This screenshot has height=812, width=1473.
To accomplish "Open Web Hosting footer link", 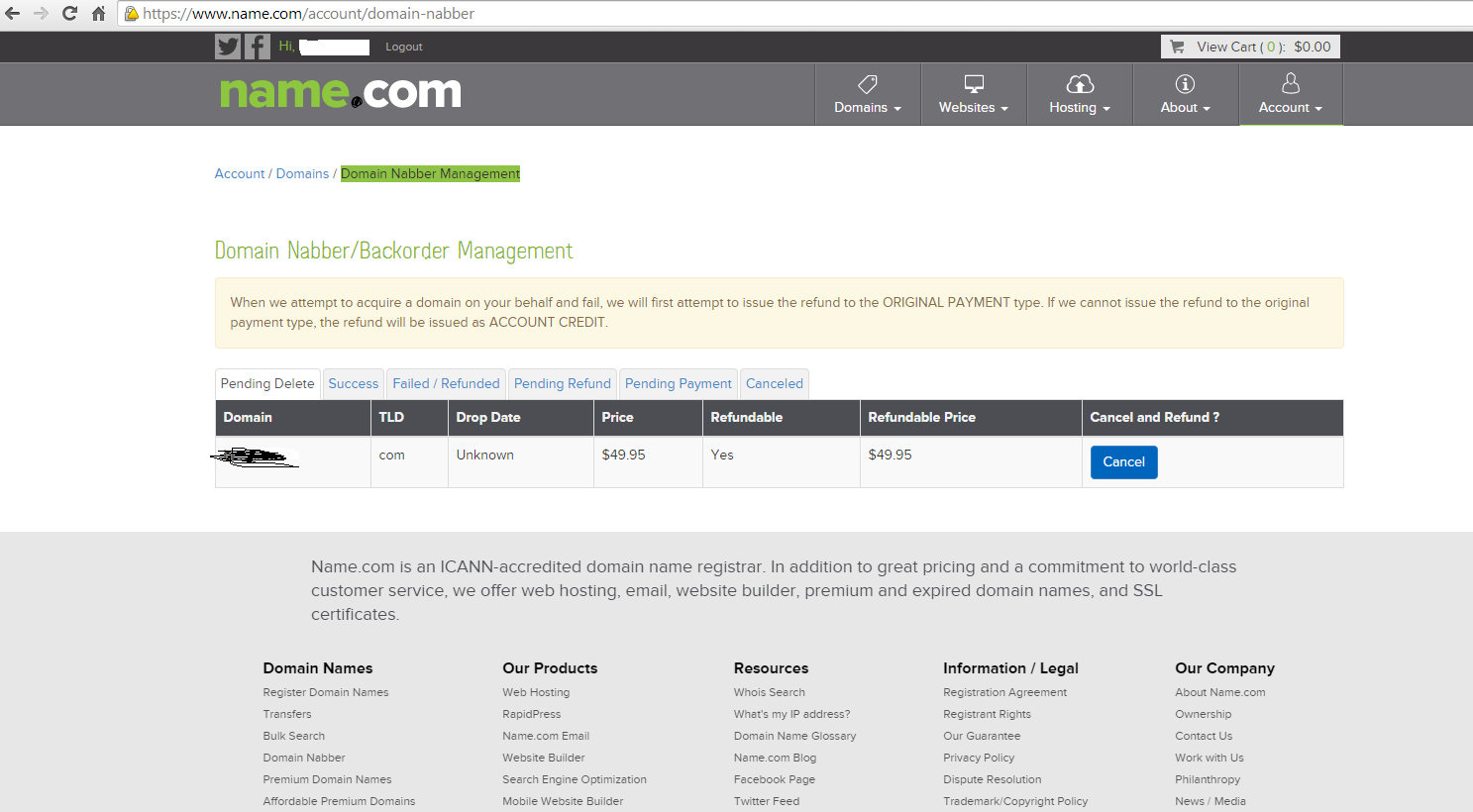I will tap(536, 692).
